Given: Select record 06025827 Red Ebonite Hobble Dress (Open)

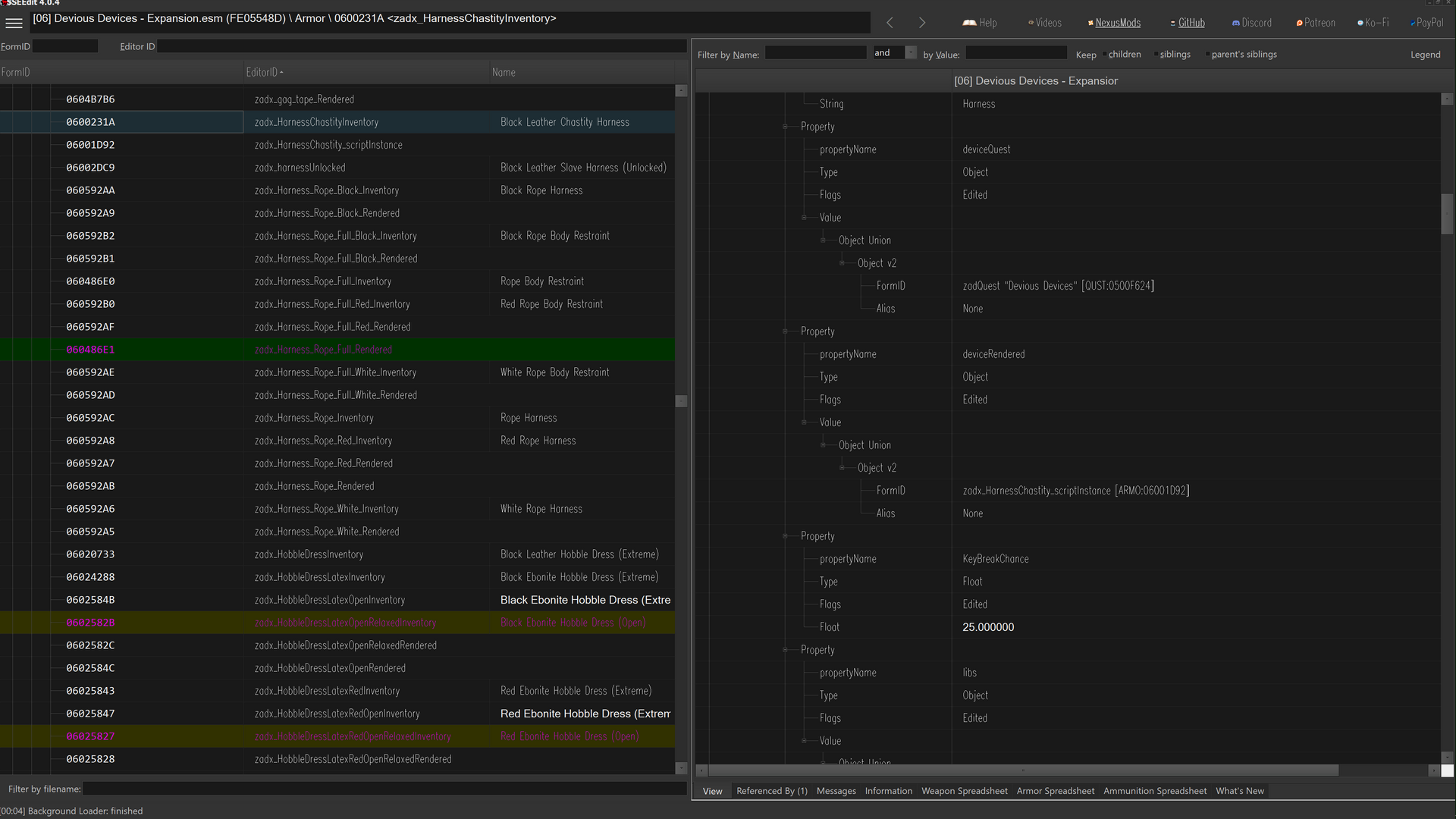Looking at the screenshot, I should pyautogui.click(x=337, y=736).
